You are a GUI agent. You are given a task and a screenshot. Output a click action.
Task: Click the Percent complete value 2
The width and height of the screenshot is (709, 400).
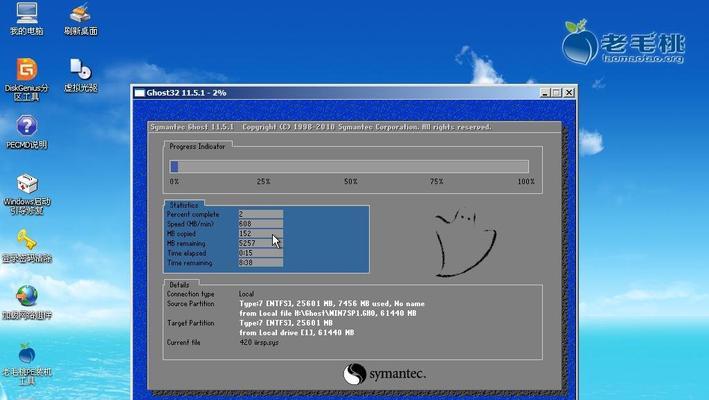pyautogui.click(x=260, y=214)
